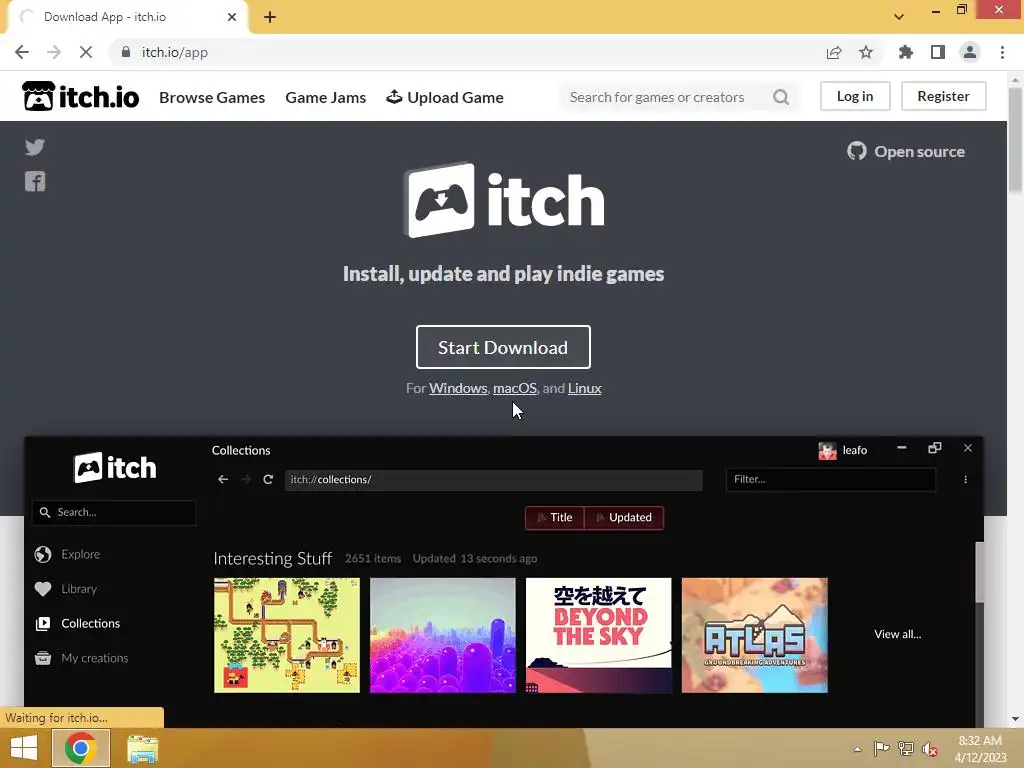Viewport: 1024px width, 768px height.
Task: Close the Download App tab
Action: point(232,17)
